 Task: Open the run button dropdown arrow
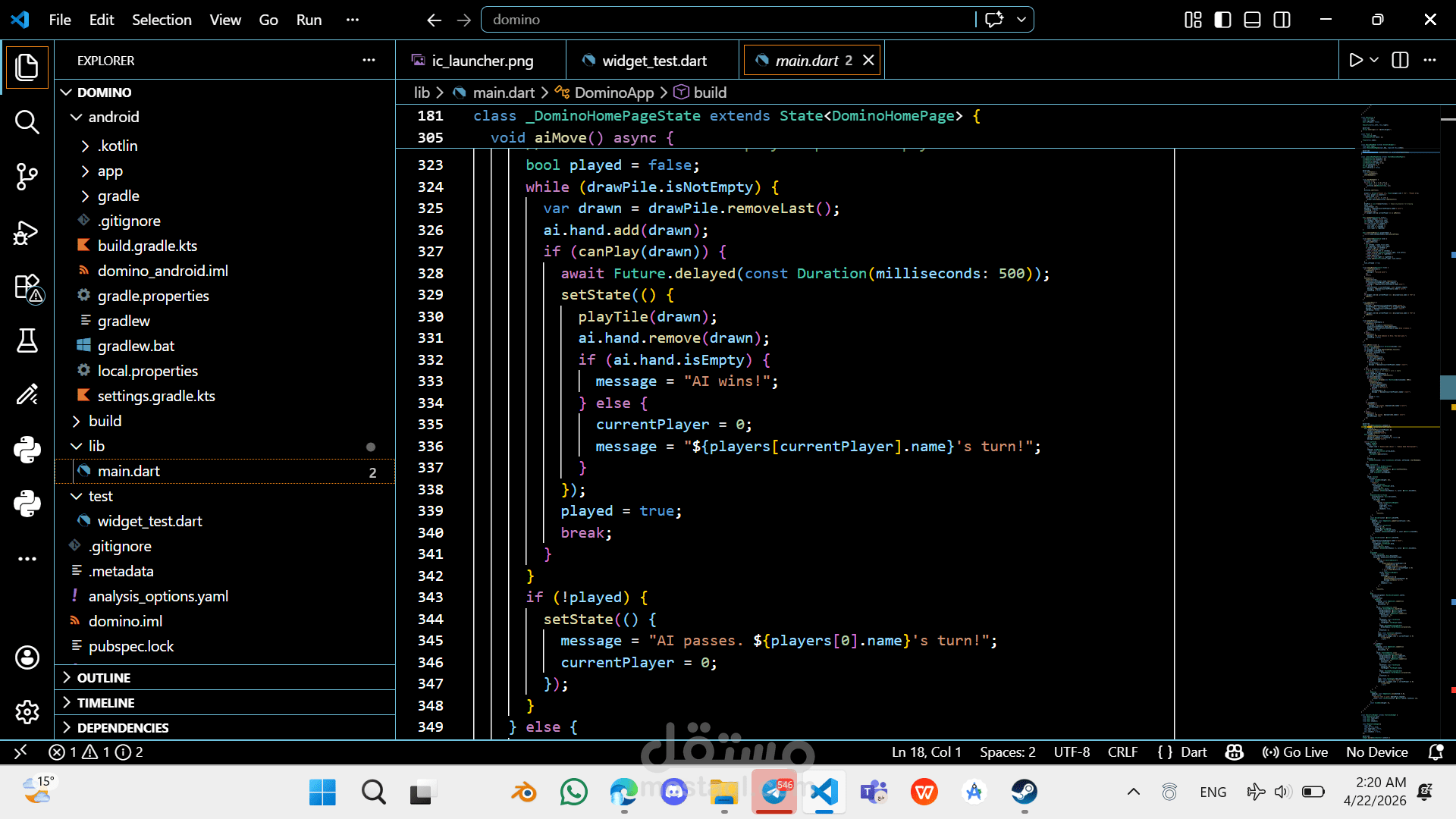pos(1374,60)
